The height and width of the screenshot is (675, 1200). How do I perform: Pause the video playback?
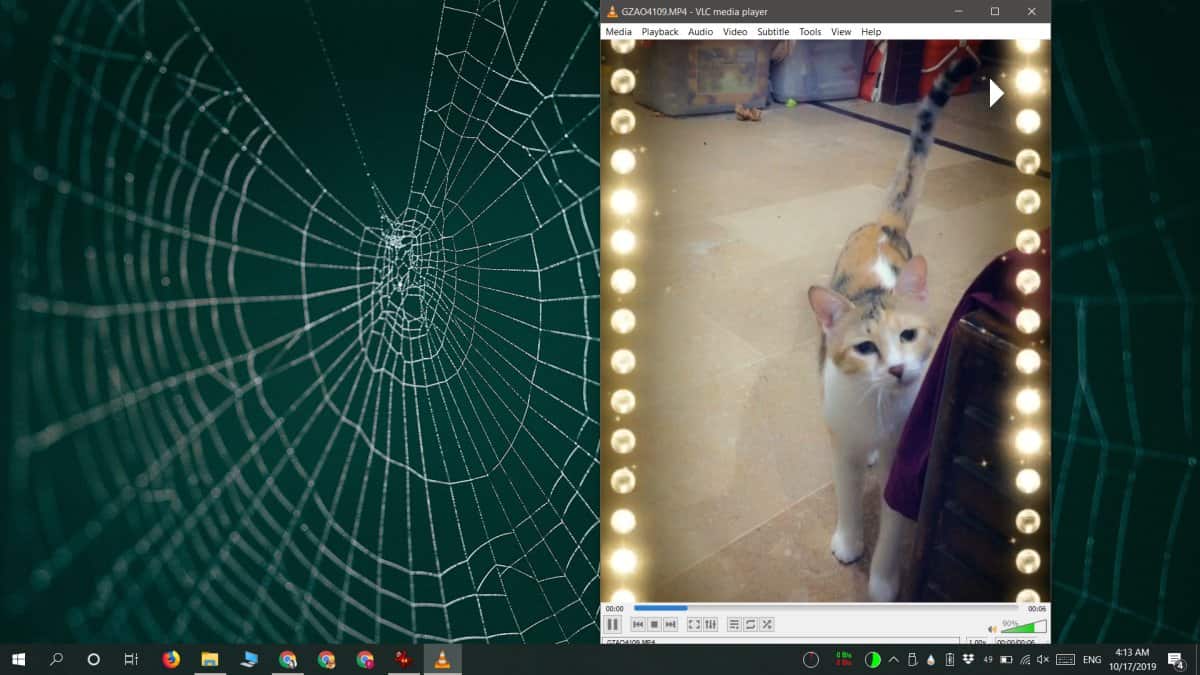(x=612, y=624)
